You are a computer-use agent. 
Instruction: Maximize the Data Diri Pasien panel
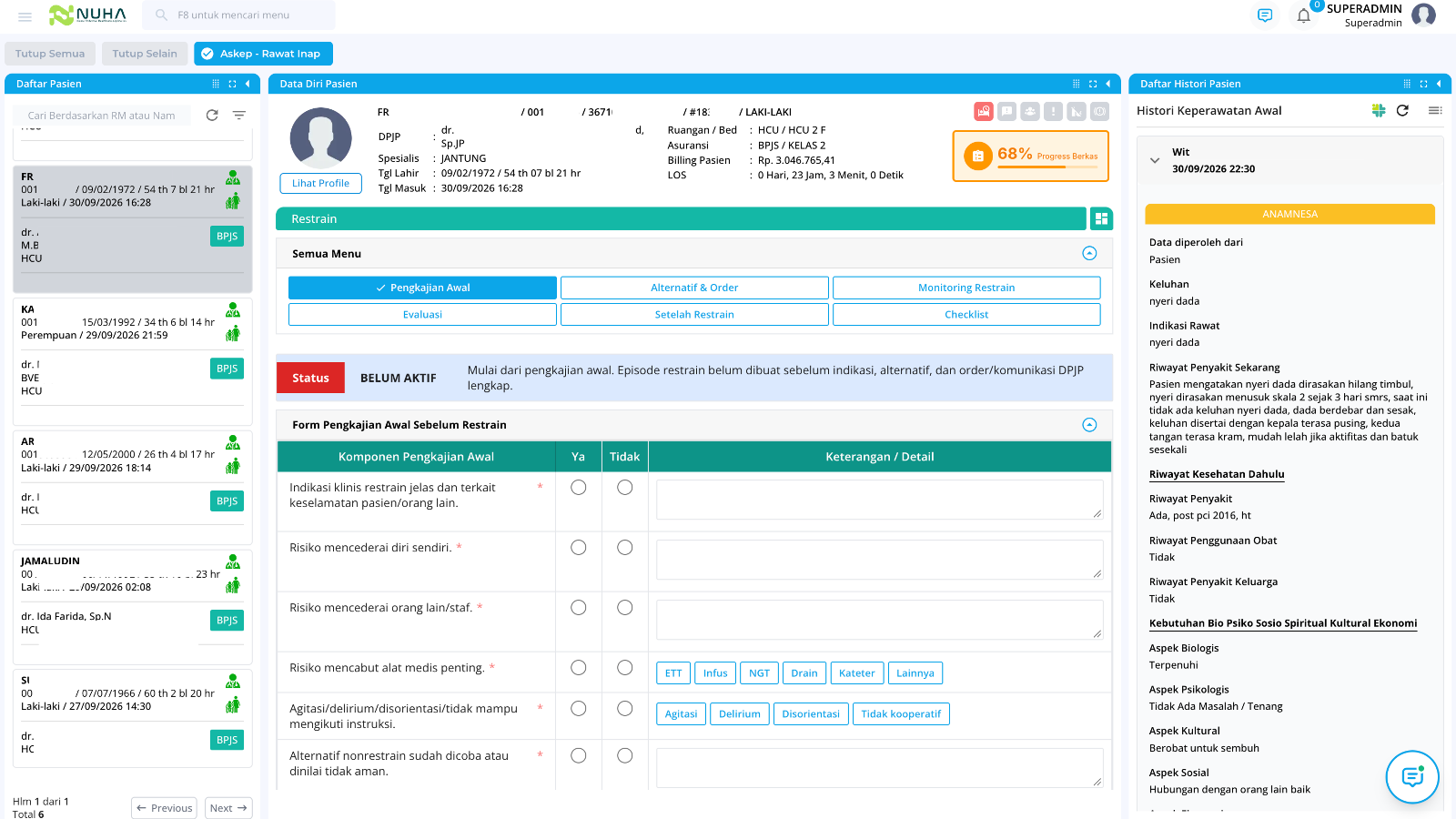(x=1092, y=84)
